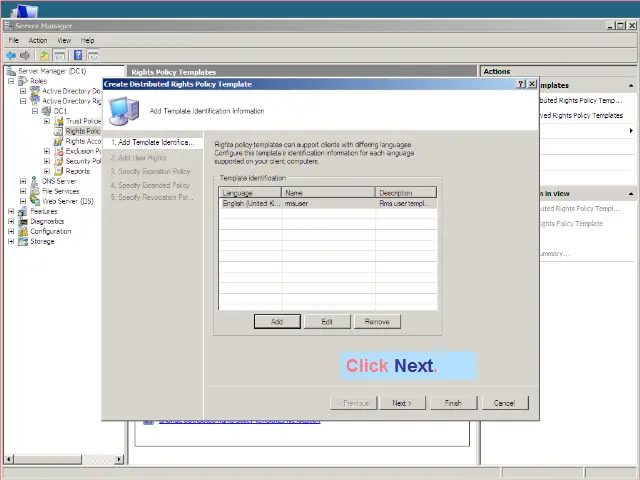Expand the Features tree node
Screen dimensions: 640x480
coord(11,211)
